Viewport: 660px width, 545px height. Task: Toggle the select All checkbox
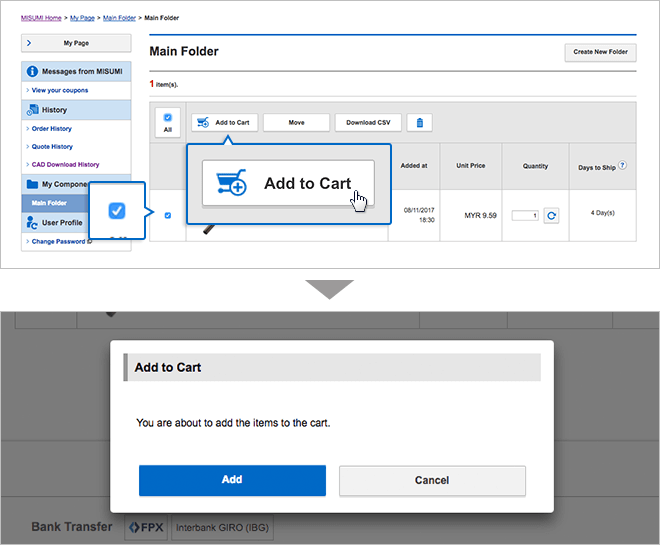point(167,118)
